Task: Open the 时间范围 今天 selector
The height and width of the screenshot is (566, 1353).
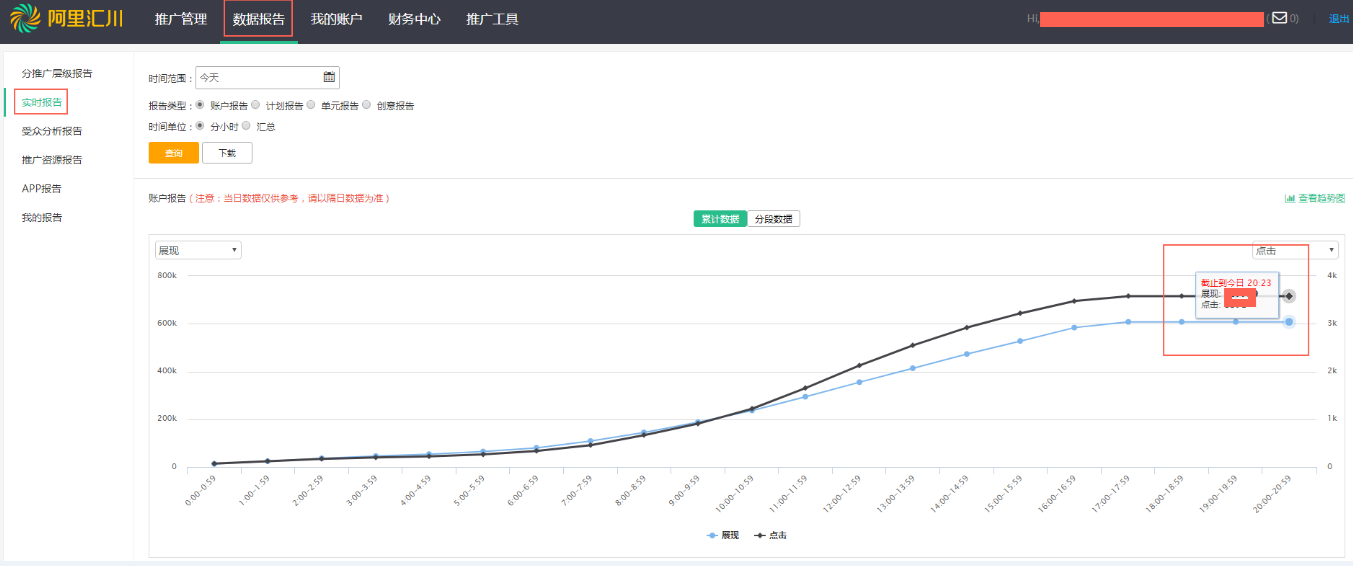Action: 267,77
